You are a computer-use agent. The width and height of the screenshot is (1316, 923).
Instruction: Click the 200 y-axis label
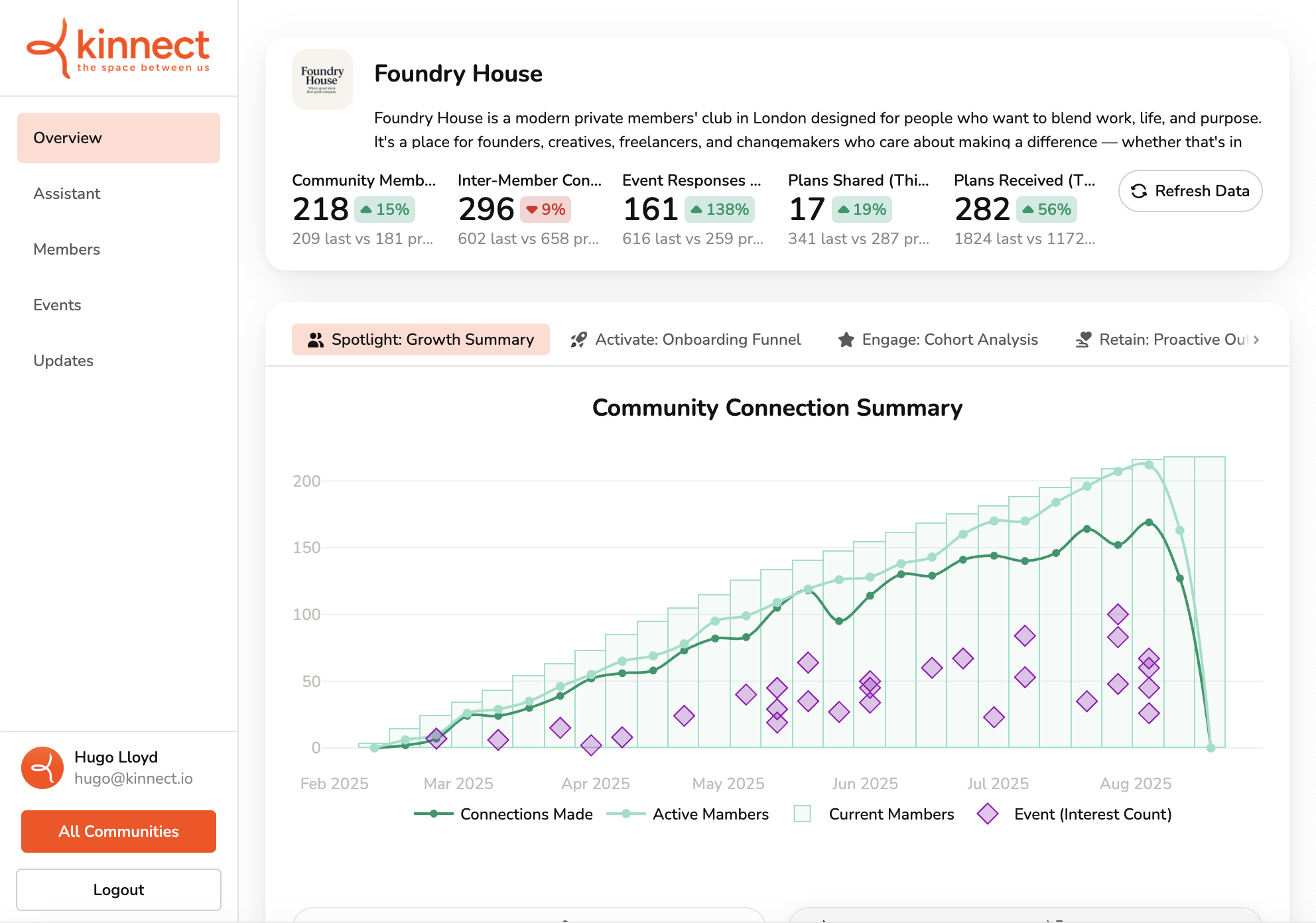[306, 481]
